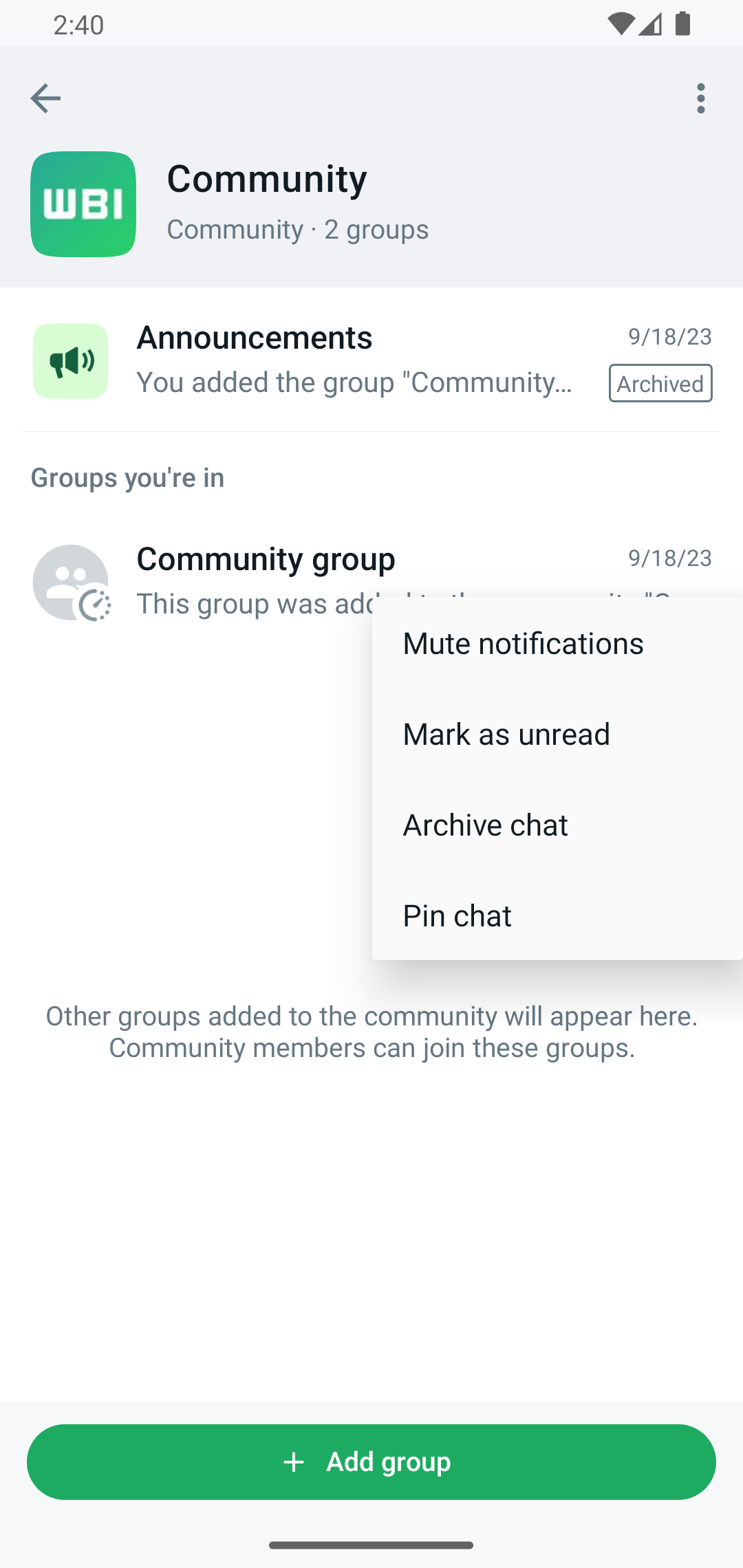Viewport: 743px width, 1568px height.
Task: Tap the cellular signal icon
Action: 649,25
